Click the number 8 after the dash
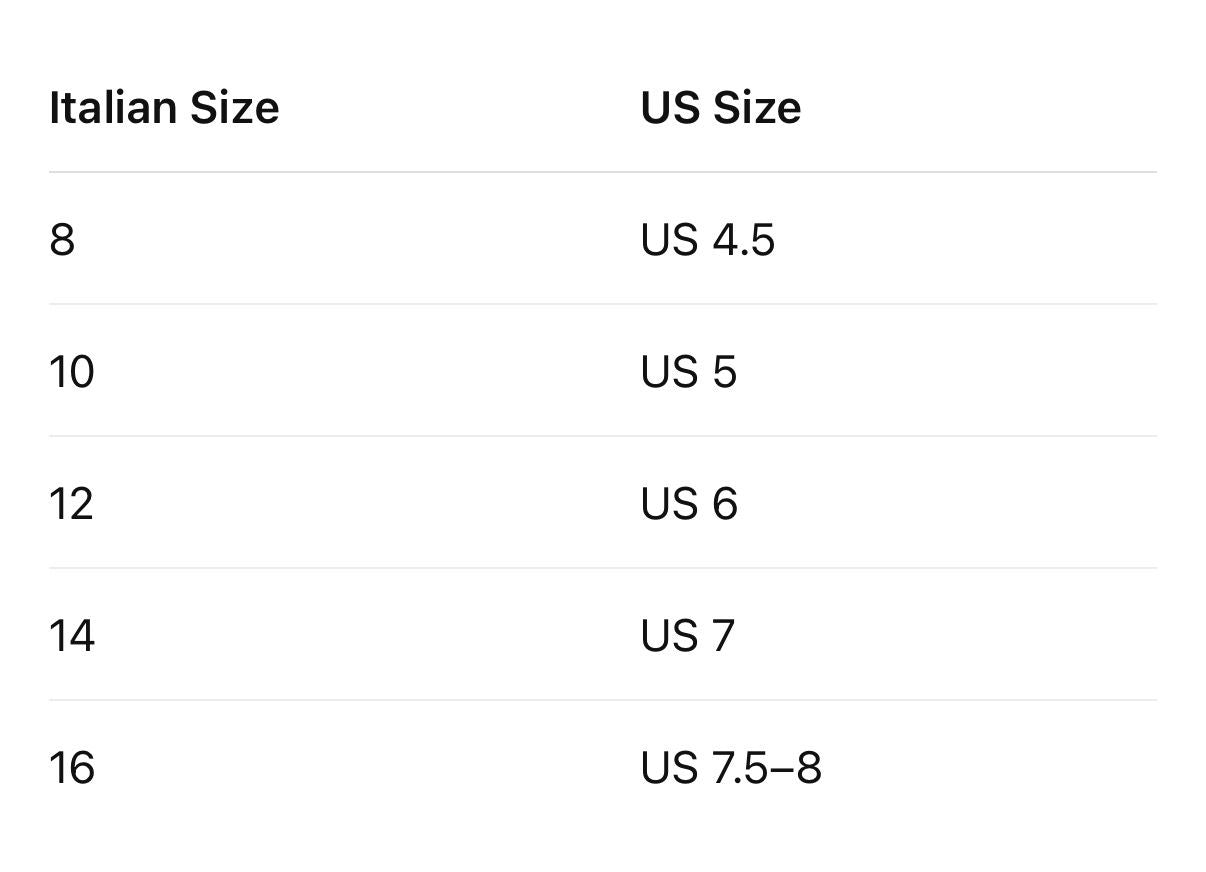This screenshot has height=872, width=1206. tap(809, 768)
